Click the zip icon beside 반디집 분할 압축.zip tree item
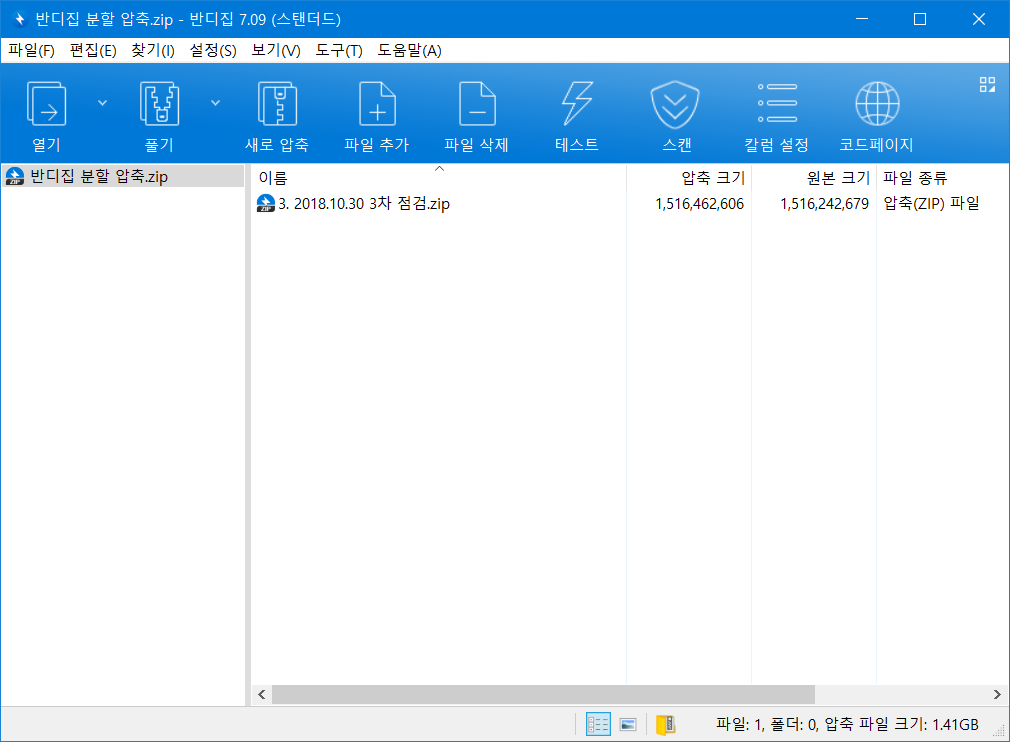Viewport: 1010px width, 742px height. pyautogui.click(x=15, y=176)
